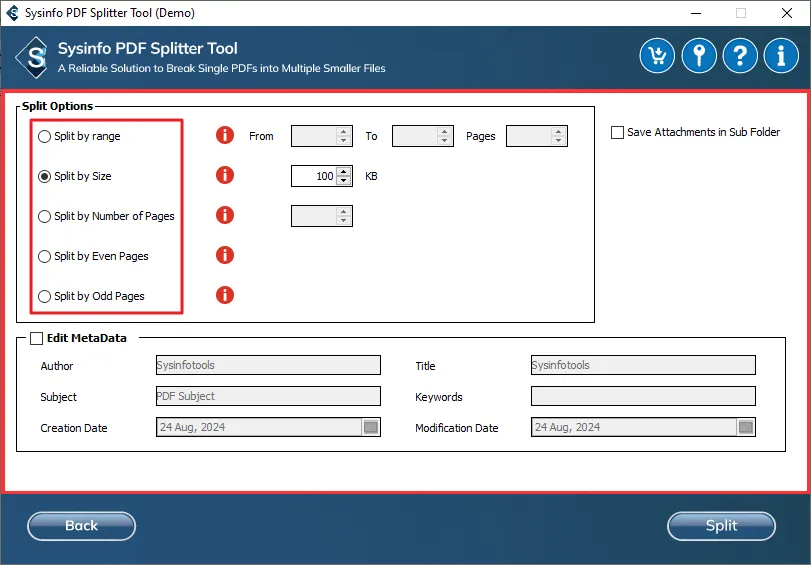Viewport: 811px width, 565px height.
Task: Increase the Number of Pages spinner
Action: (343, 211)
